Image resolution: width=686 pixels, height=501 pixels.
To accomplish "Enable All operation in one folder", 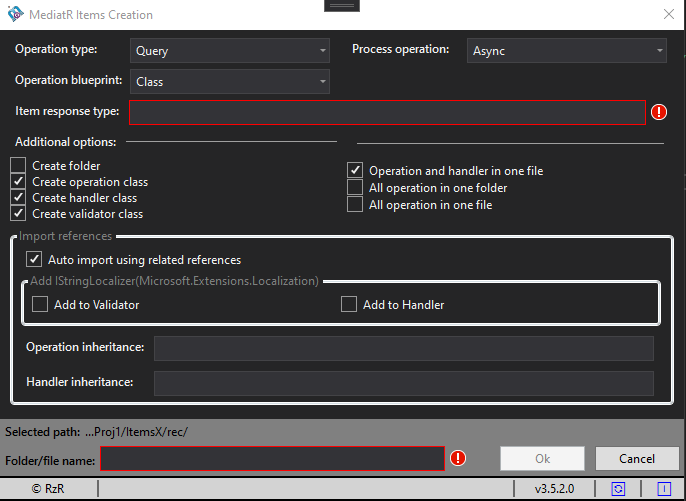I will (355, 187).
